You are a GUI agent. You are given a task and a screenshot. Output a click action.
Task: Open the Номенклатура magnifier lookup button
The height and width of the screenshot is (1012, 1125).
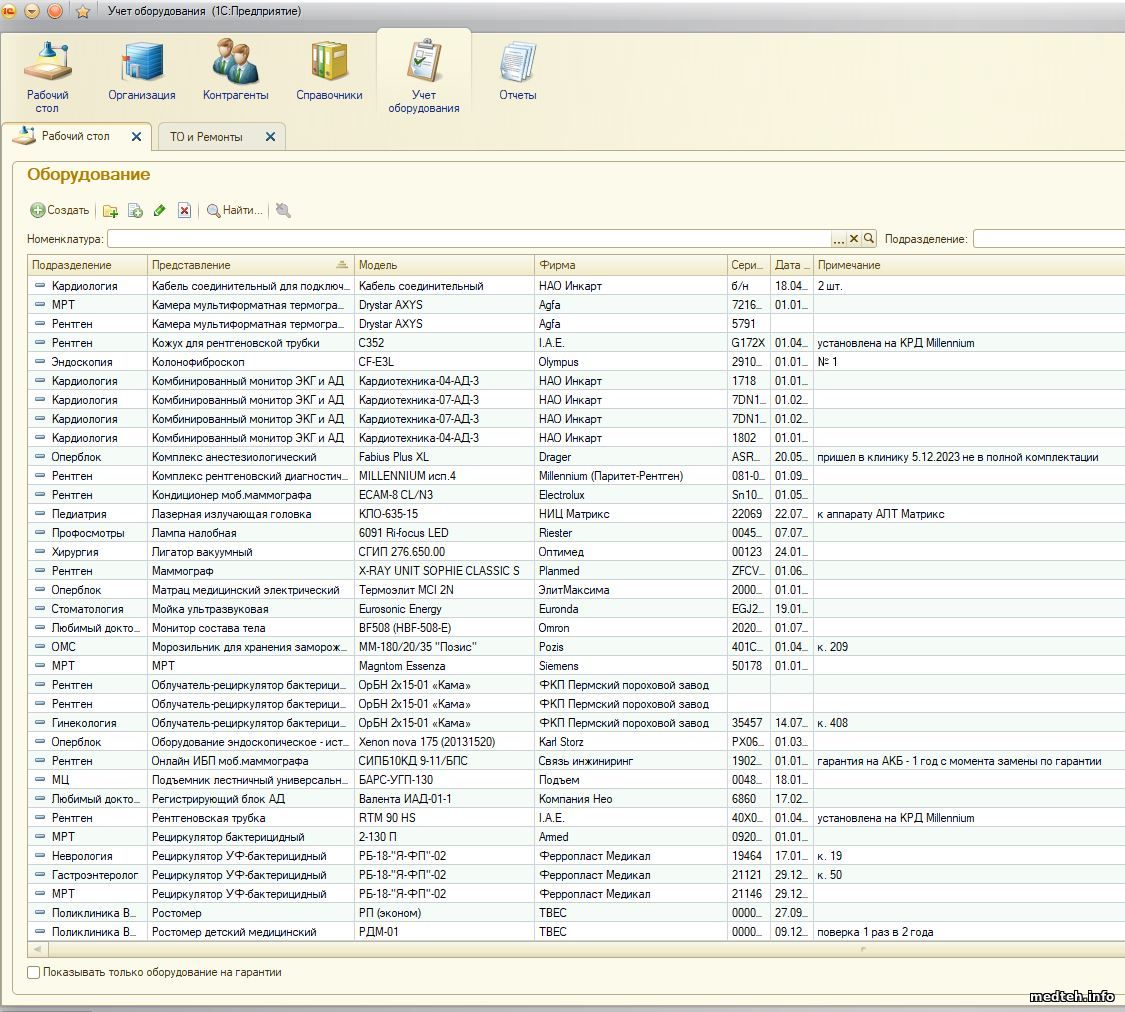(869, 239)
